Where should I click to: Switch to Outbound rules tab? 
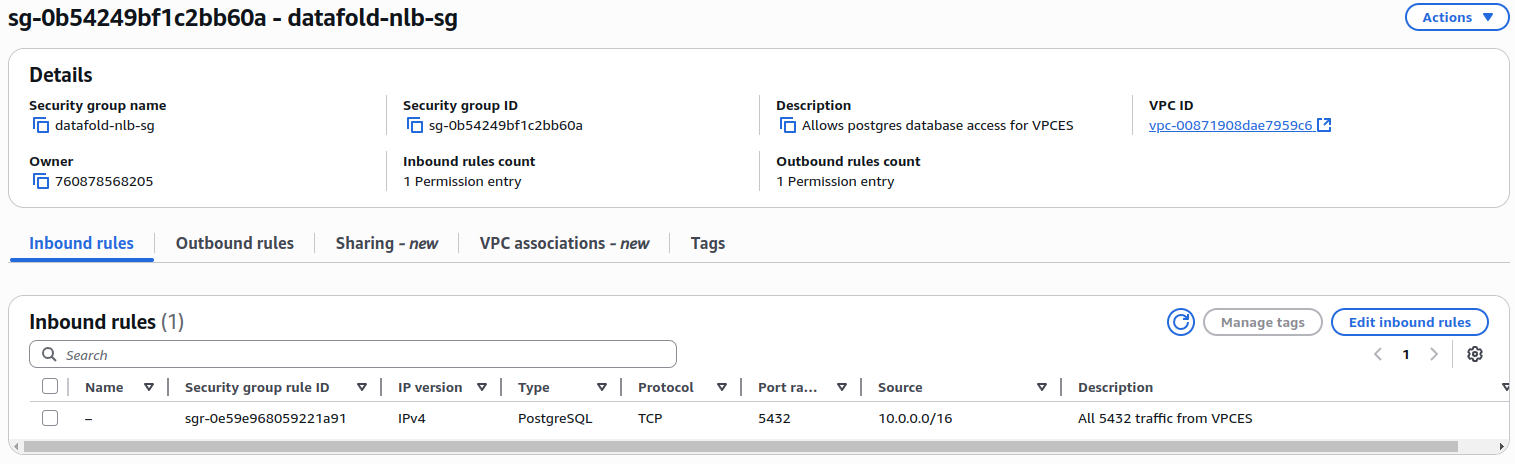pyautogui.click(x=235, y=243)
